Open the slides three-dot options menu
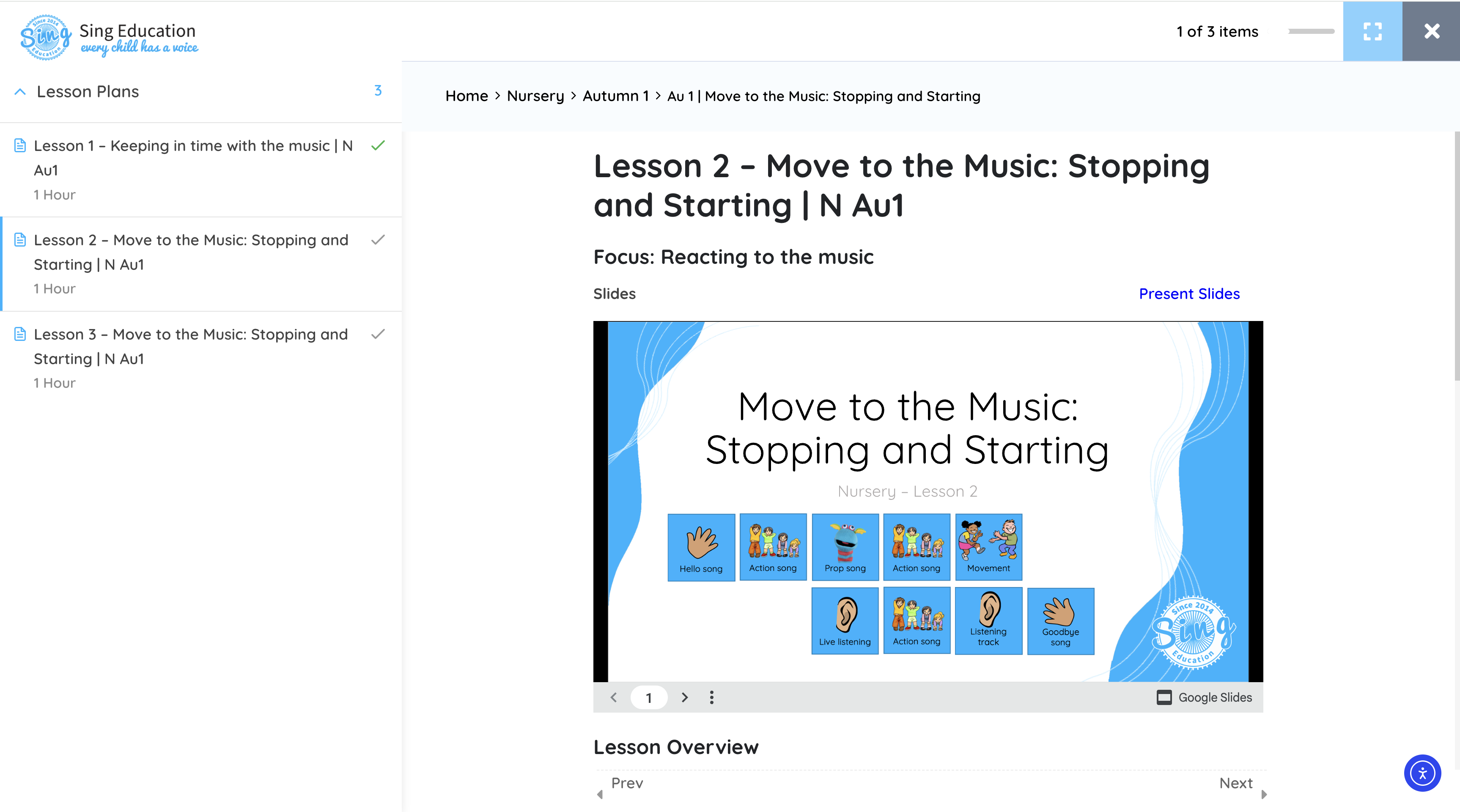The image size is (1460, 812). click(x=712, y=697)
